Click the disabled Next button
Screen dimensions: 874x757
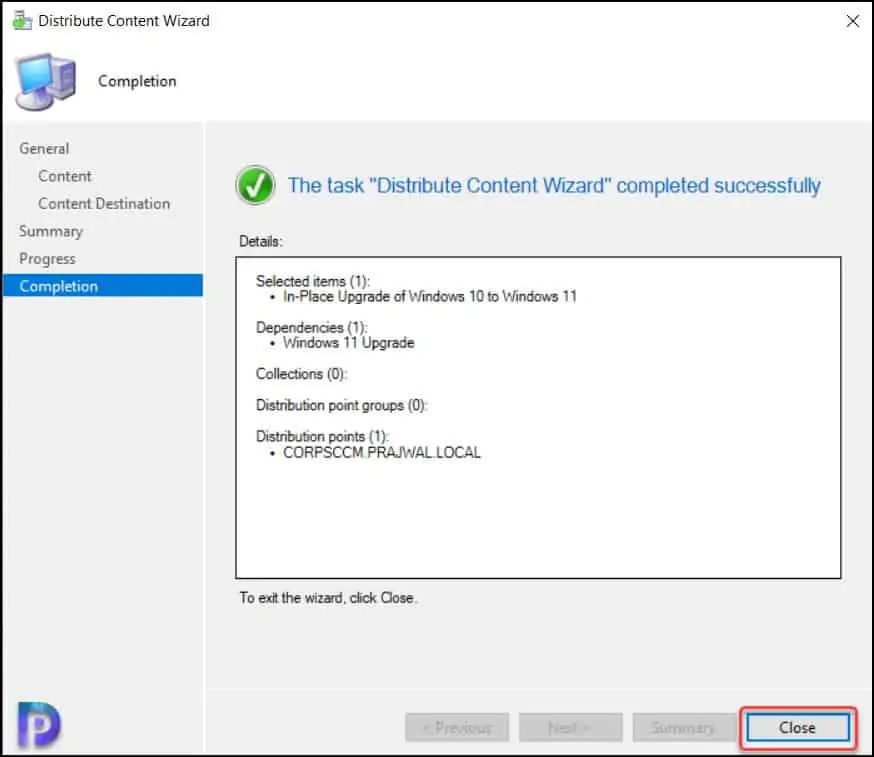tap(570, 727)
